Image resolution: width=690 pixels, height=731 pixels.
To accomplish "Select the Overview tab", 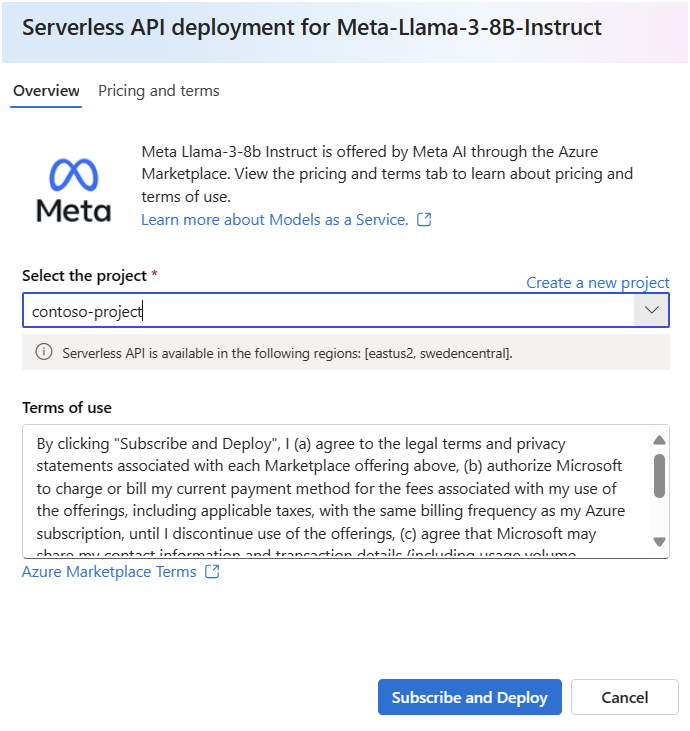I will [x=46, y=90].
